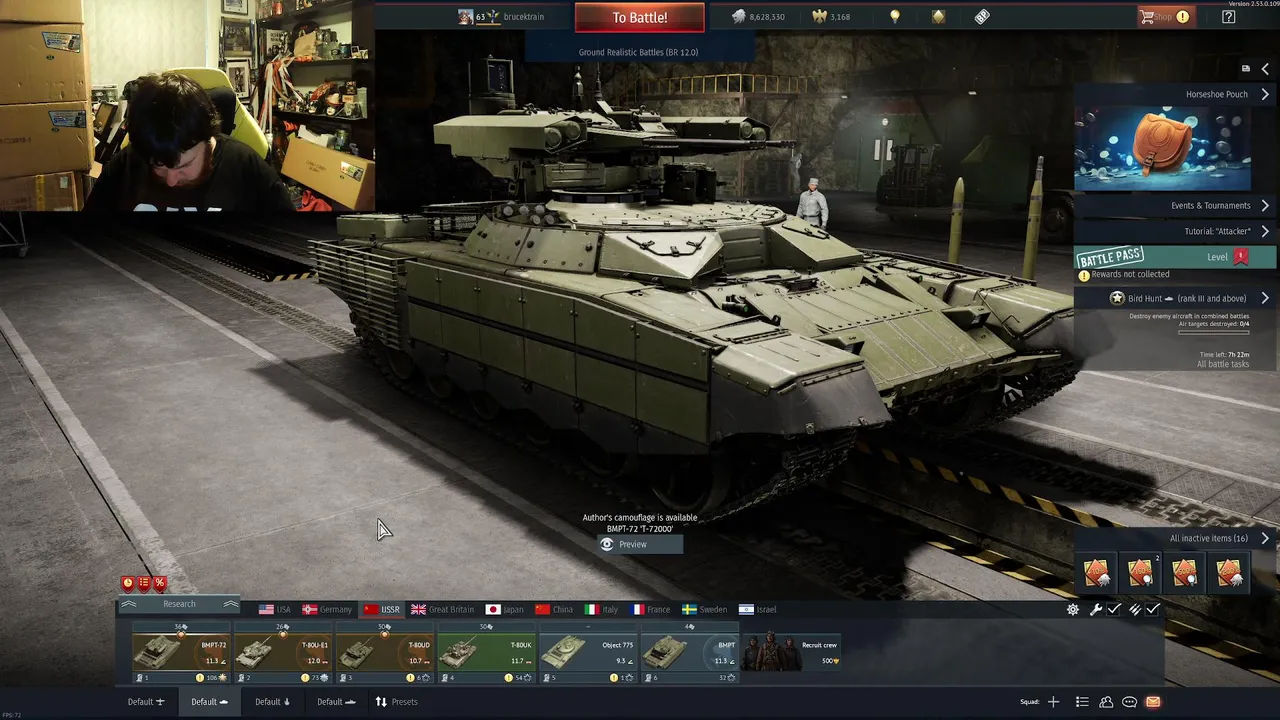The width and height of the screenshot is (1280, 720).
Task: Open the Research panel button
Action: [179, 604]
